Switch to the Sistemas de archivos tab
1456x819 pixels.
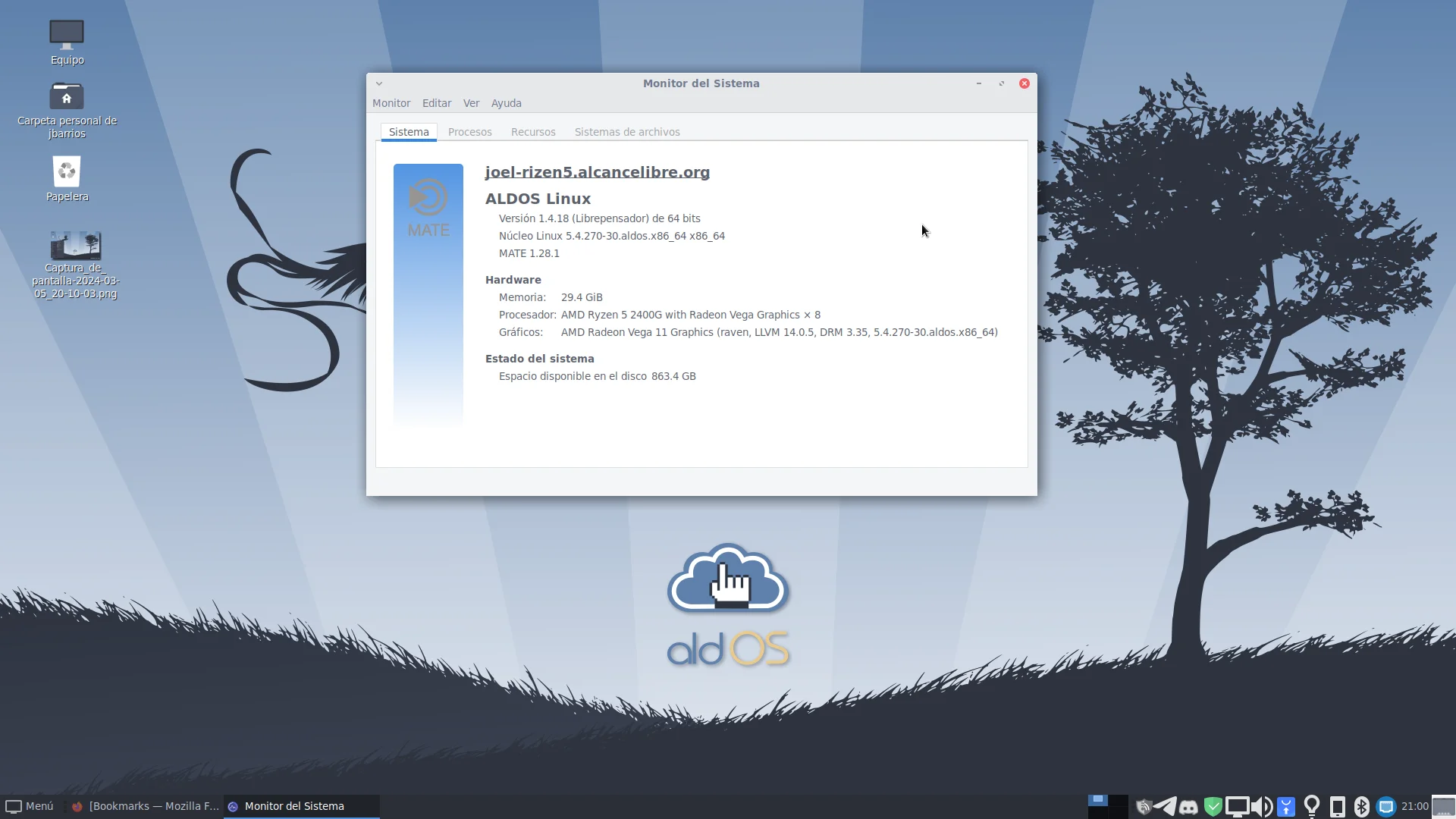[627, 132]
